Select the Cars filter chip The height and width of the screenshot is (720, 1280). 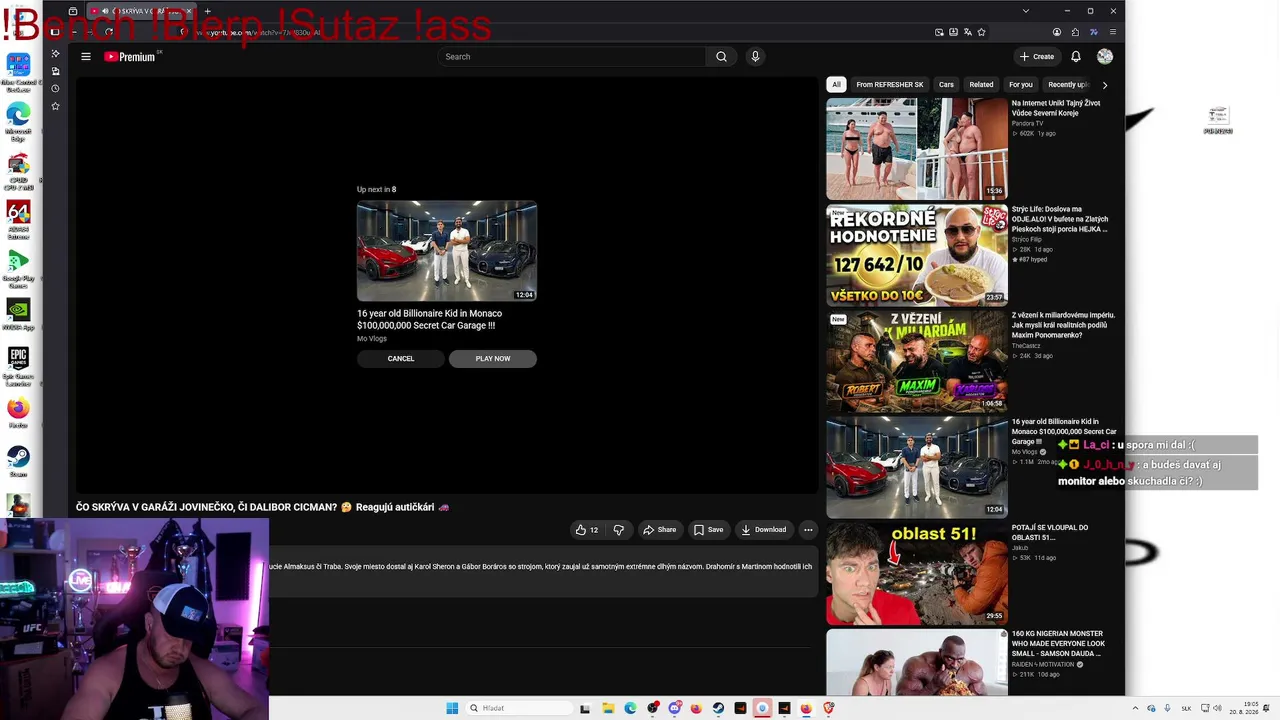[x=946, y=85]
